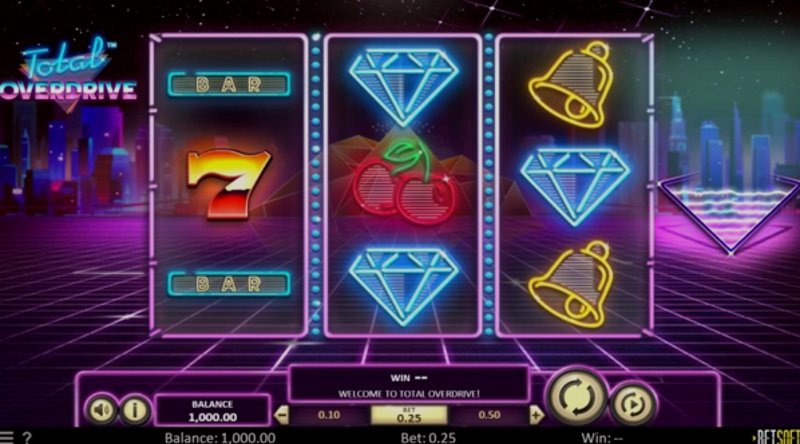Open the paytable info button

click(x=135, y=409)
